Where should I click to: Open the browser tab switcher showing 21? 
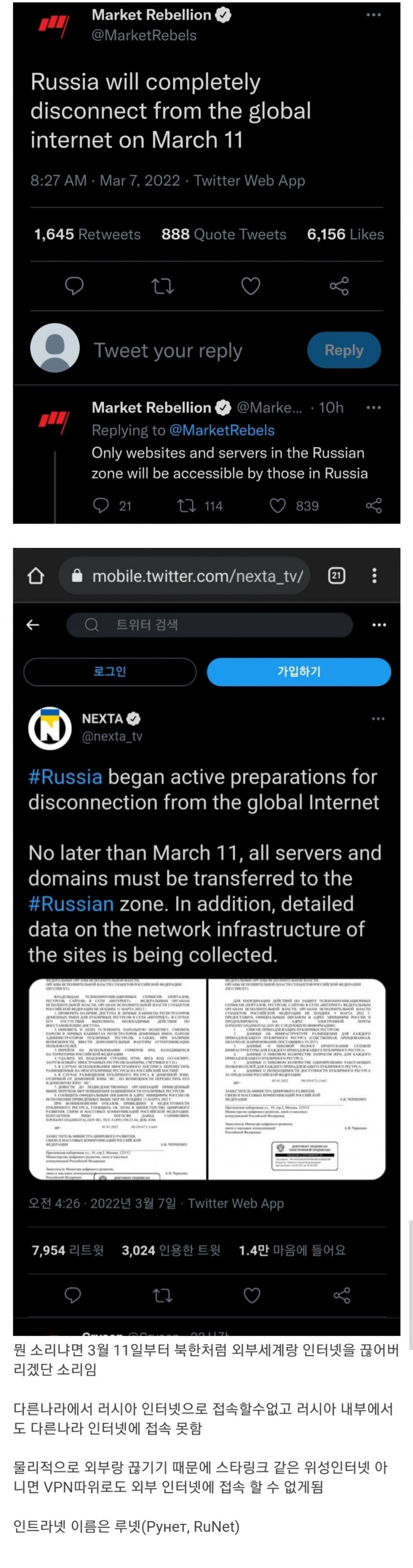(x=336, y=575)
